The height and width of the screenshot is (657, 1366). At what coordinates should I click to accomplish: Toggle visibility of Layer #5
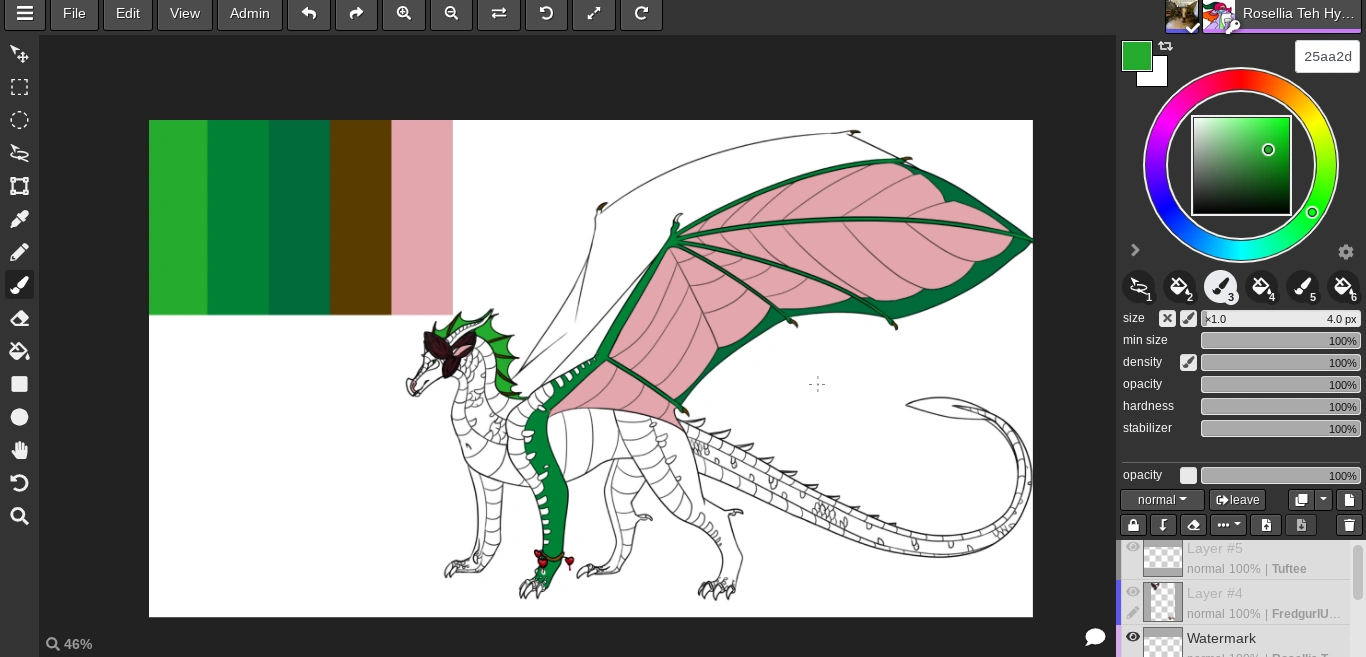tap(1133, 547)
